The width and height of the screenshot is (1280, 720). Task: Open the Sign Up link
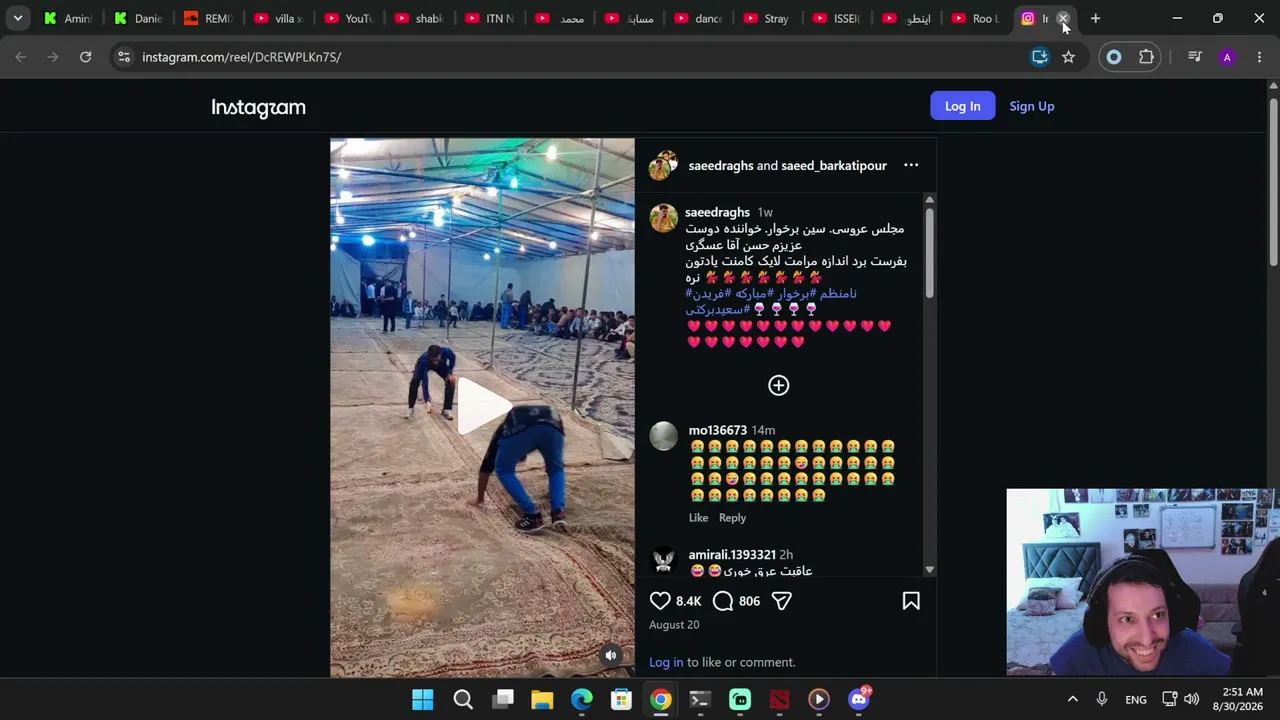click(1032, 106)
